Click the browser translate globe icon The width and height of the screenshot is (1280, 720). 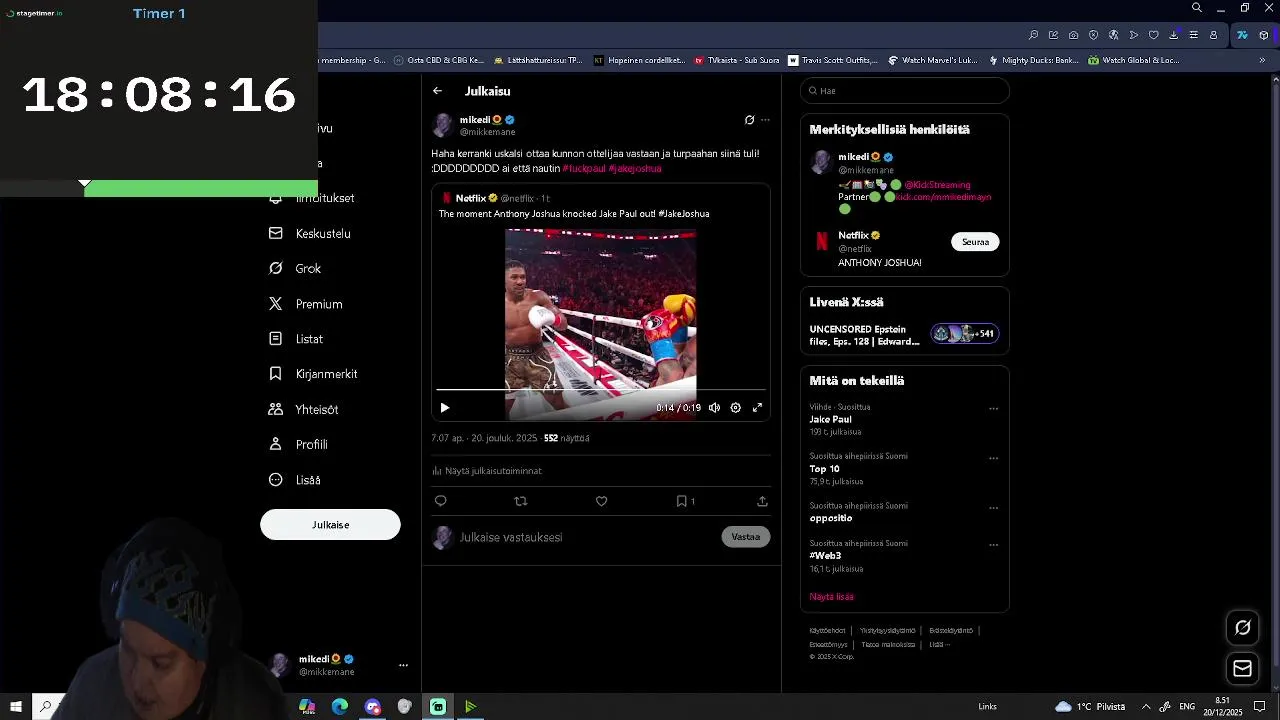coord(1113,35)
